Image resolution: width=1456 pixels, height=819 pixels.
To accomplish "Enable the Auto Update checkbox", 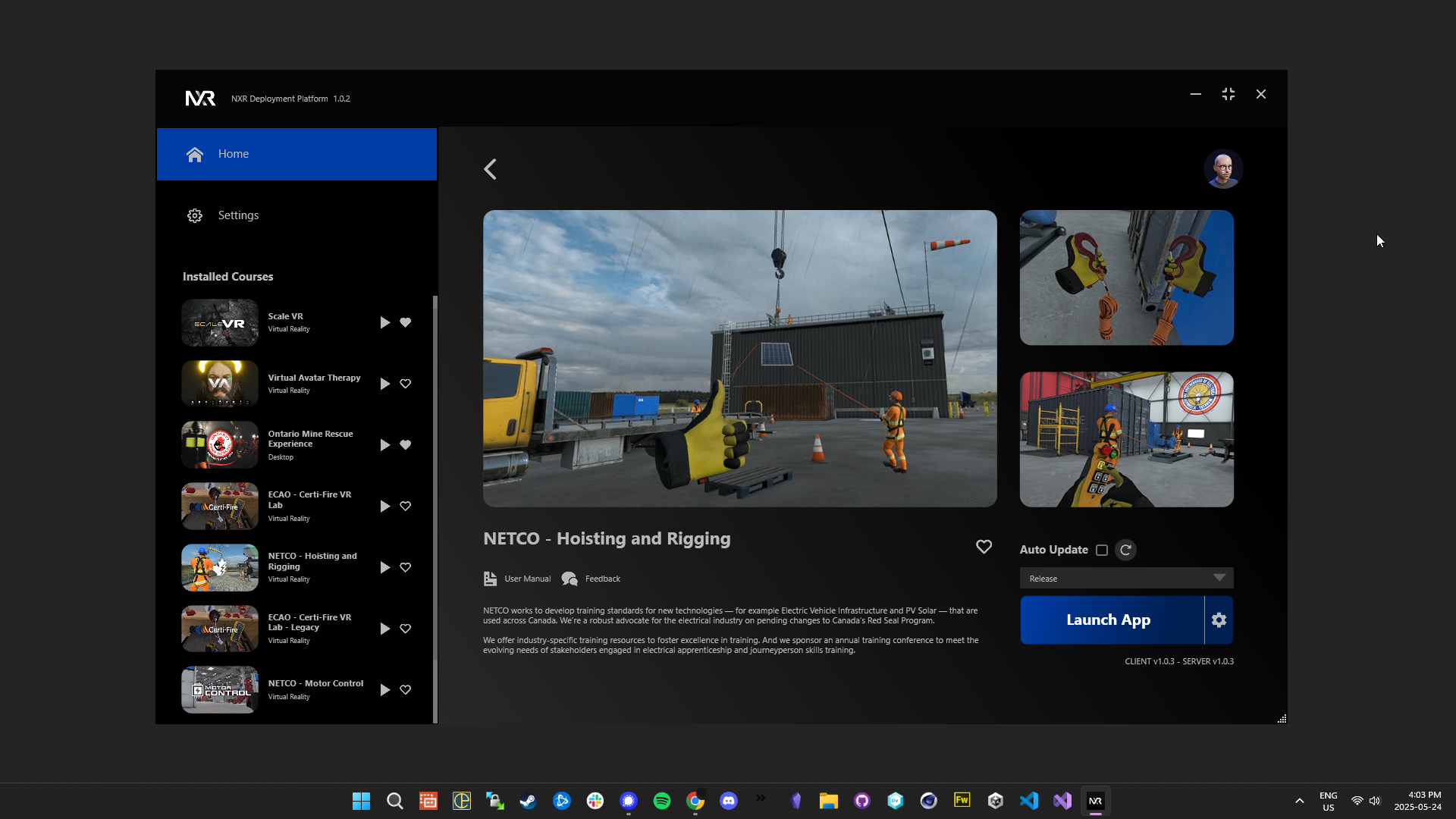I will click(1102, 551).
